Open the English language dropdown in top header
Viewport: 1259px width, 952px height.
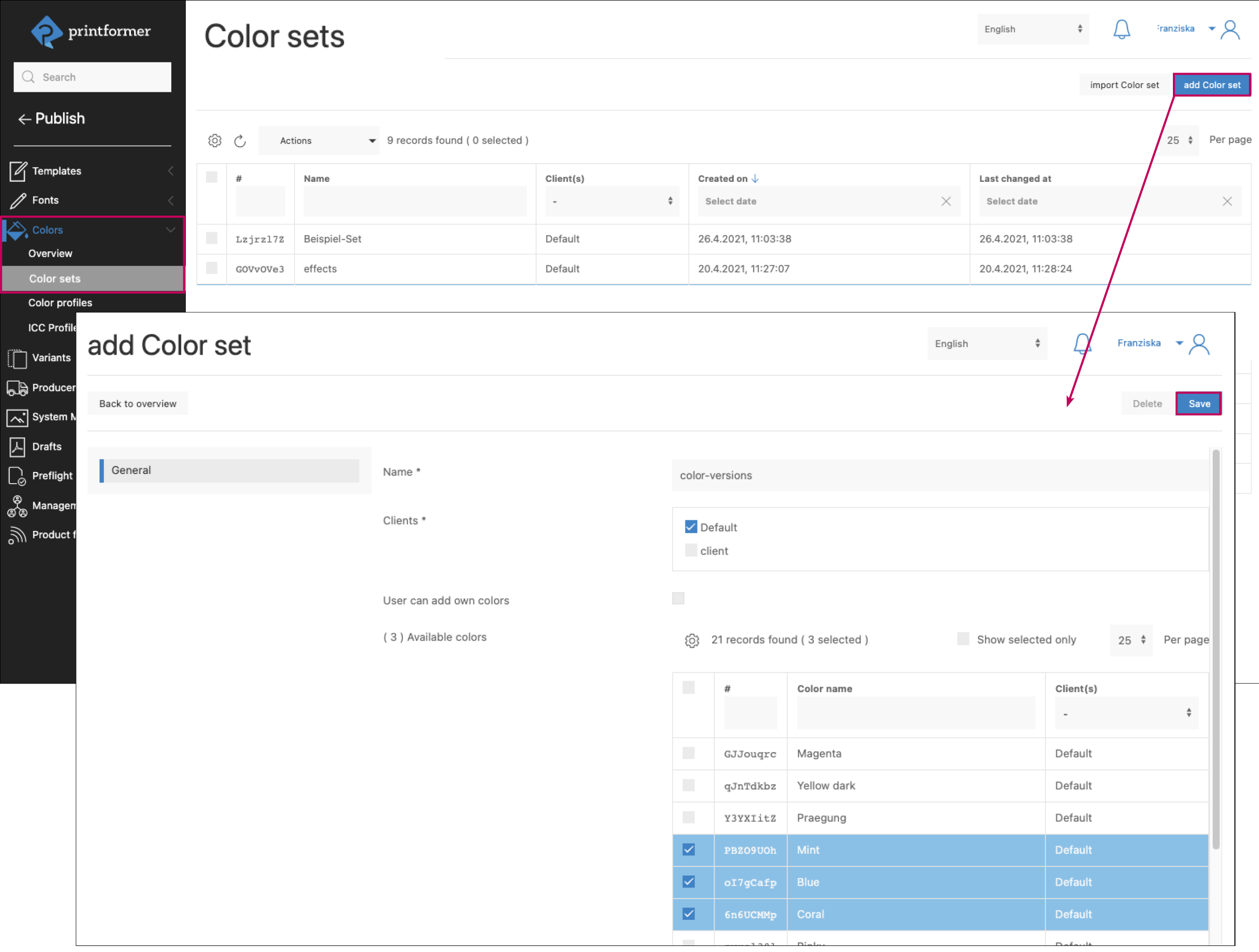click(1033, 29)
